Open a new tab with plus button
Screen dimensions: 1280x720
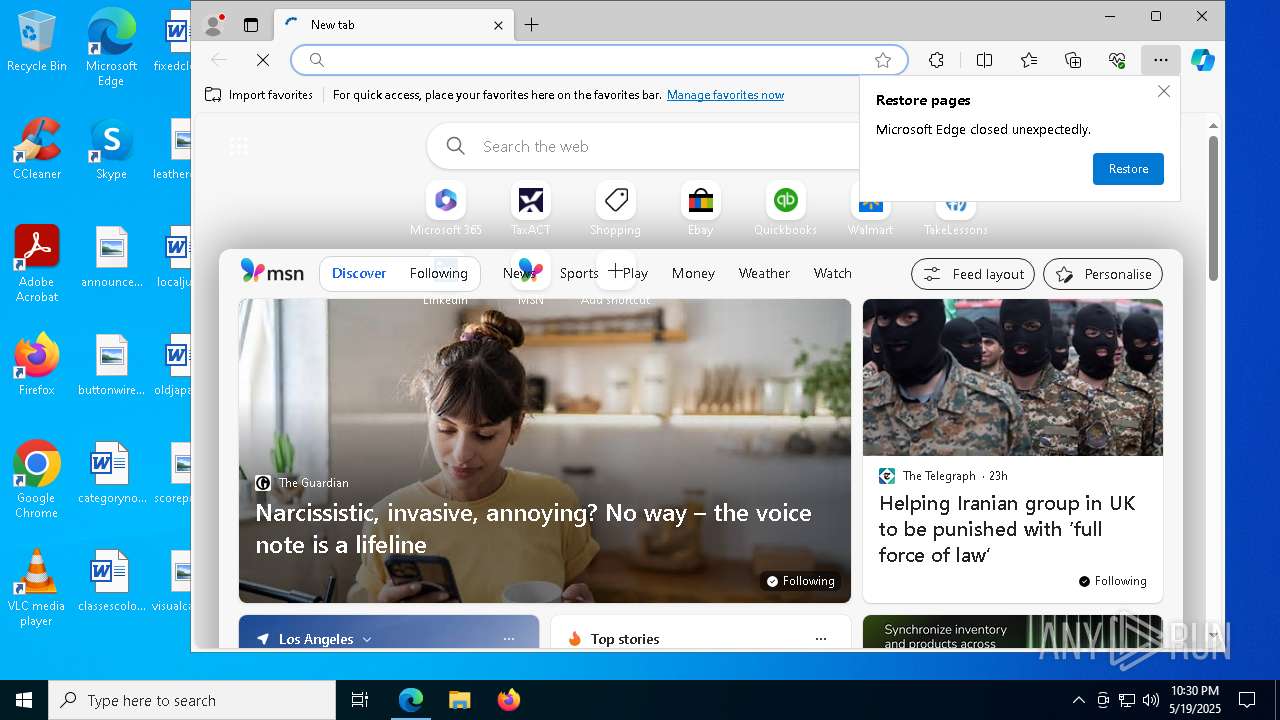[532, 25]
